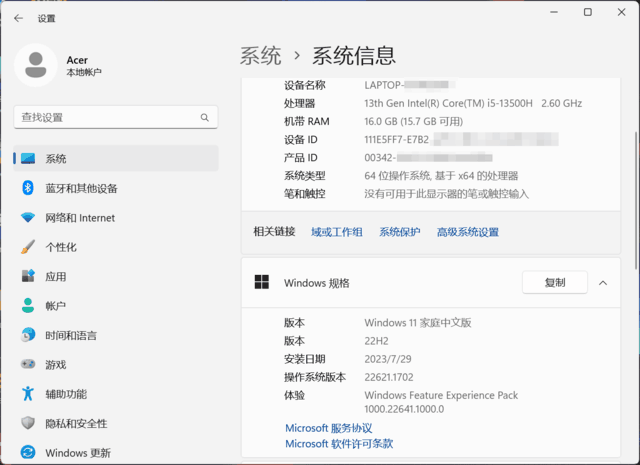Open Windows 更新 page
Image resolution: width=640 pixels, height=465 pixels.
click(x=116, y=452)
